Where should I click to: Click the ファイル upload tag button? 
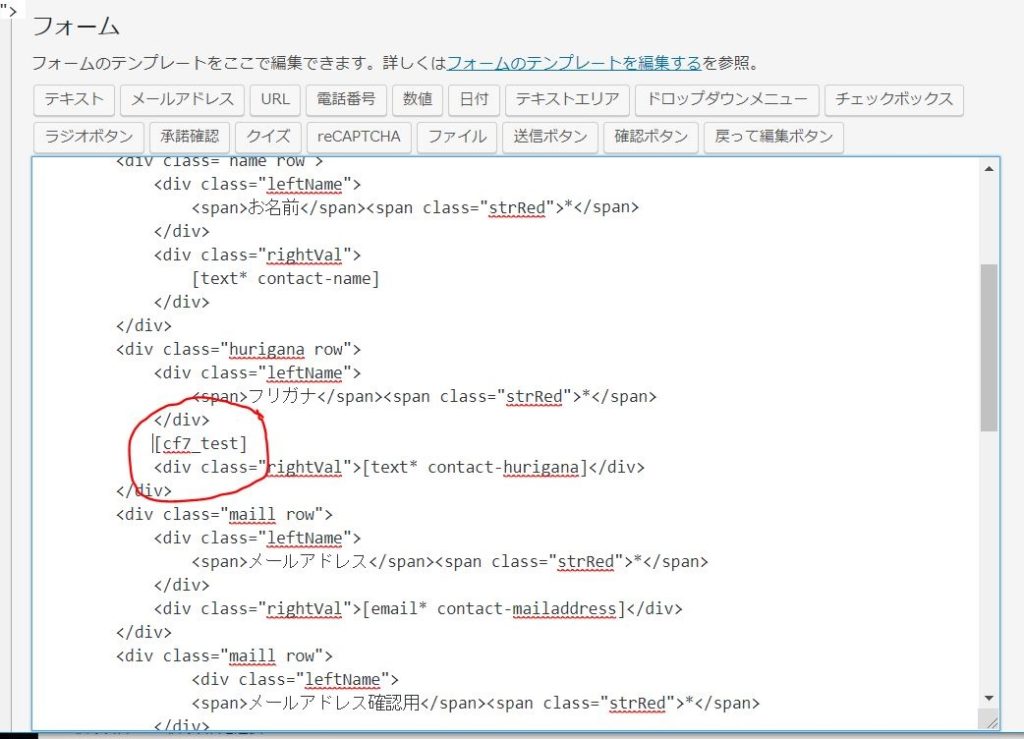[x=457, y=136]
